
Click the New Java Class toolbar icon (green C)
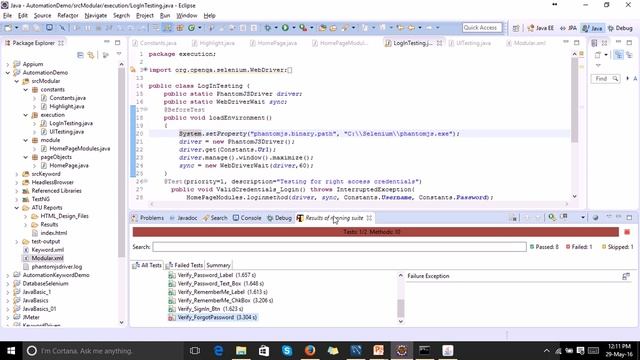[191, 28]
